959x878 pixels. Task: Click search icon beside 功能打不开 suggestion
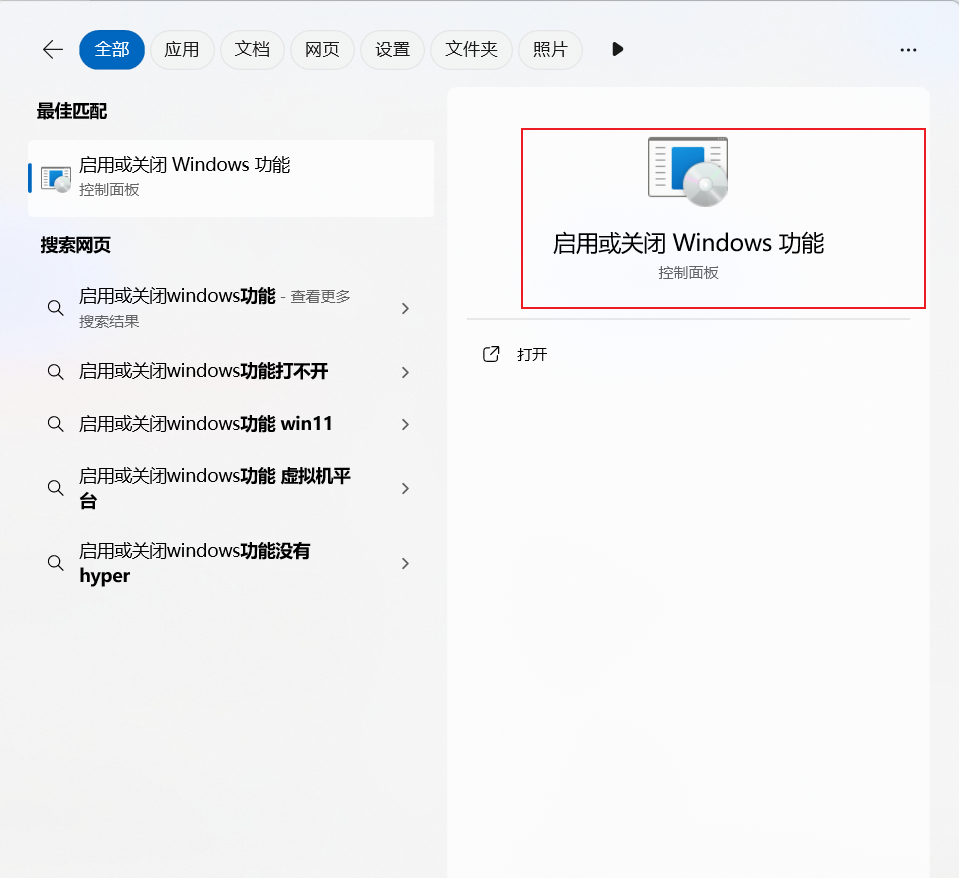[56, 372]
